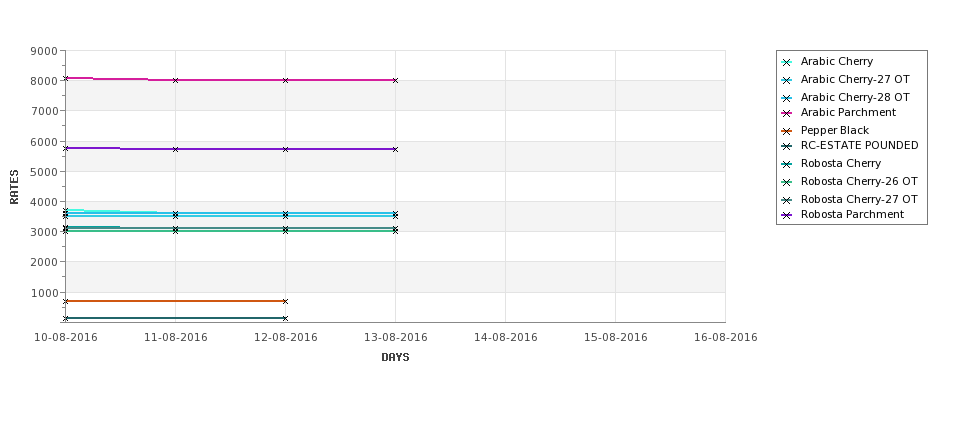Image resolution: width=975 pixels, height=429 pixels.
Task: Click the Robosta Cherry-26 OT legend marker
Action: [x=787, y=182]
